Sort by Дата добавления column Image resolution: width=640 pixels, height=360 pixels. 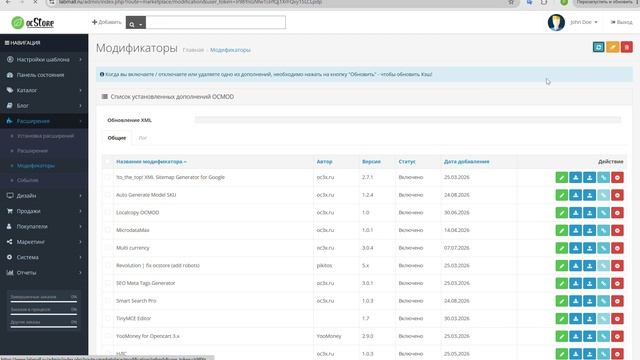[x=467, y=162]
